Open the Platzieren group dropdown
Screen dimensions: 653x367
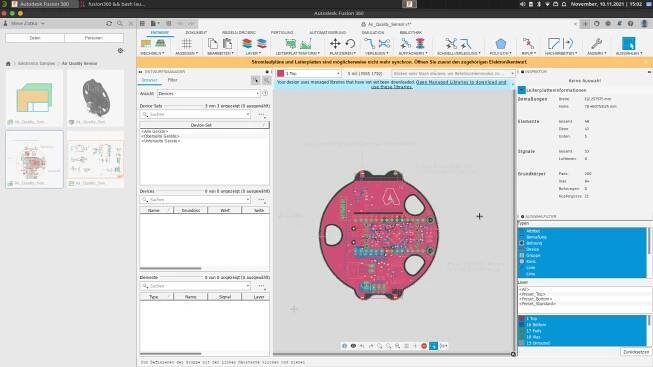click(342, 53)
